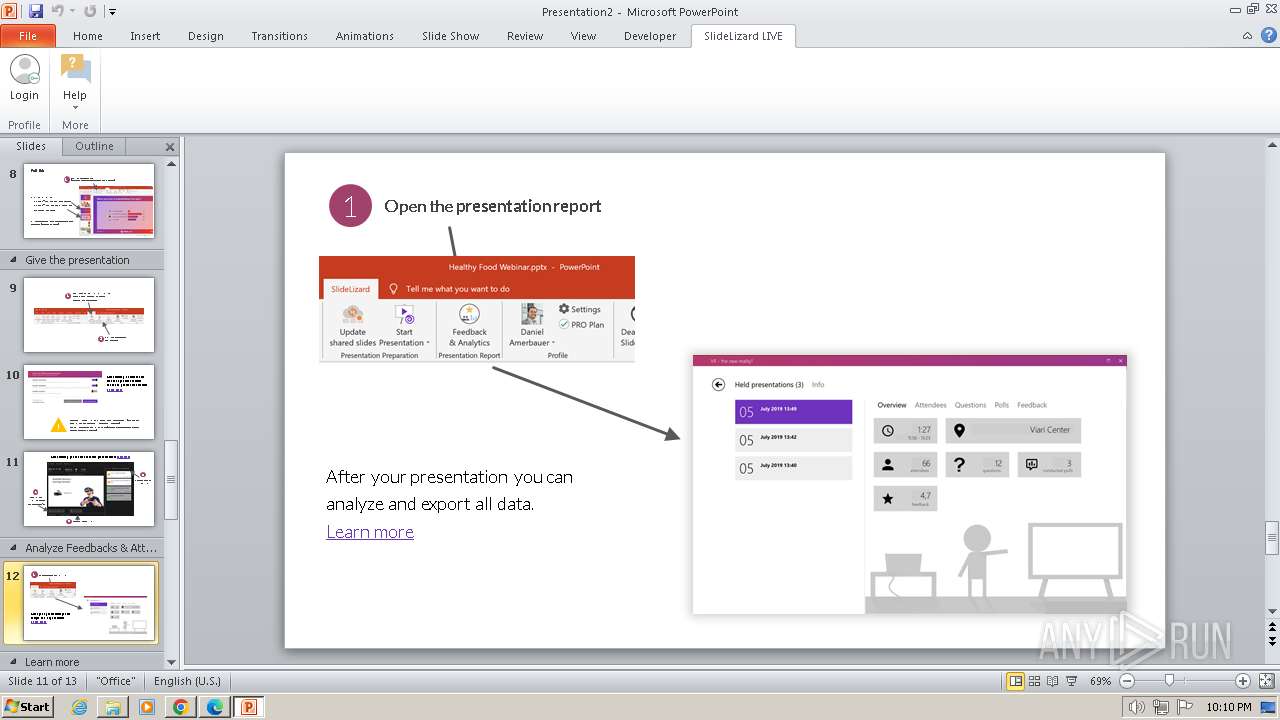
Task: Select slide 9 thumbnail
Action: coord(89,315)
